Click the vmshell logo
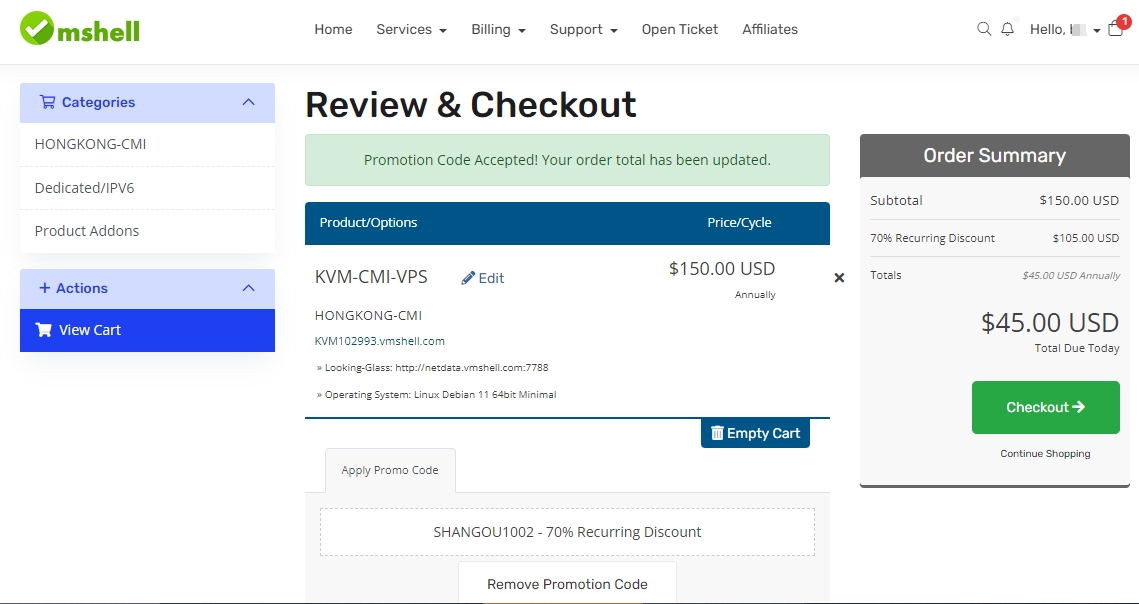Viewport: 1139px width, 604px height. tap(80, 29)
